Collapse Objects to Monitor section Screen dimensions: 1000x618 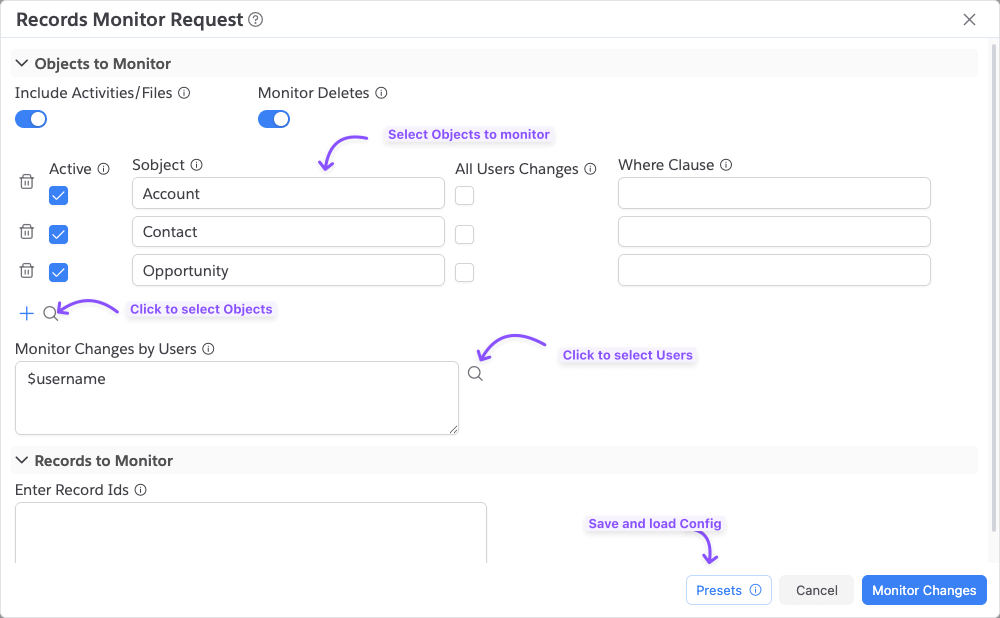22,64
